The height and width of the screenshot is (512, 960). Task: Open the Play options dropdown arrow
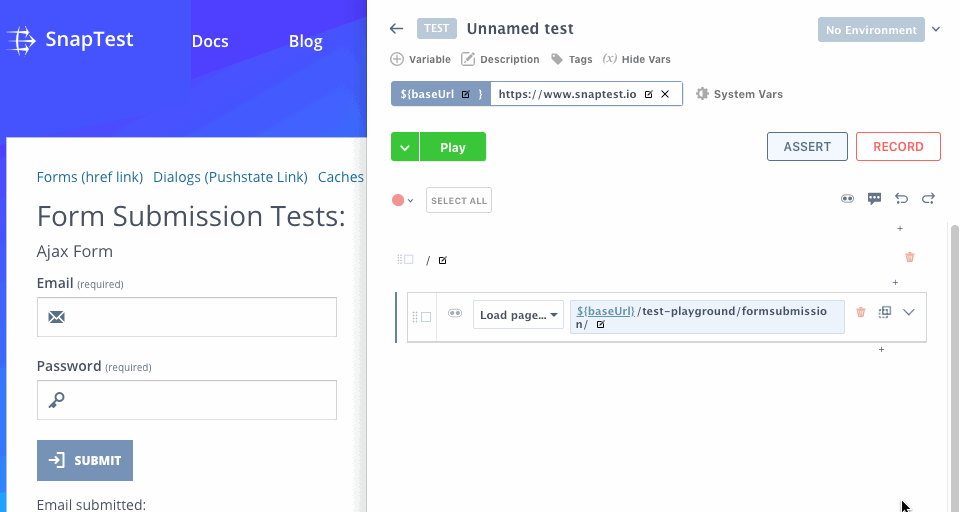[x=405, y=147]
